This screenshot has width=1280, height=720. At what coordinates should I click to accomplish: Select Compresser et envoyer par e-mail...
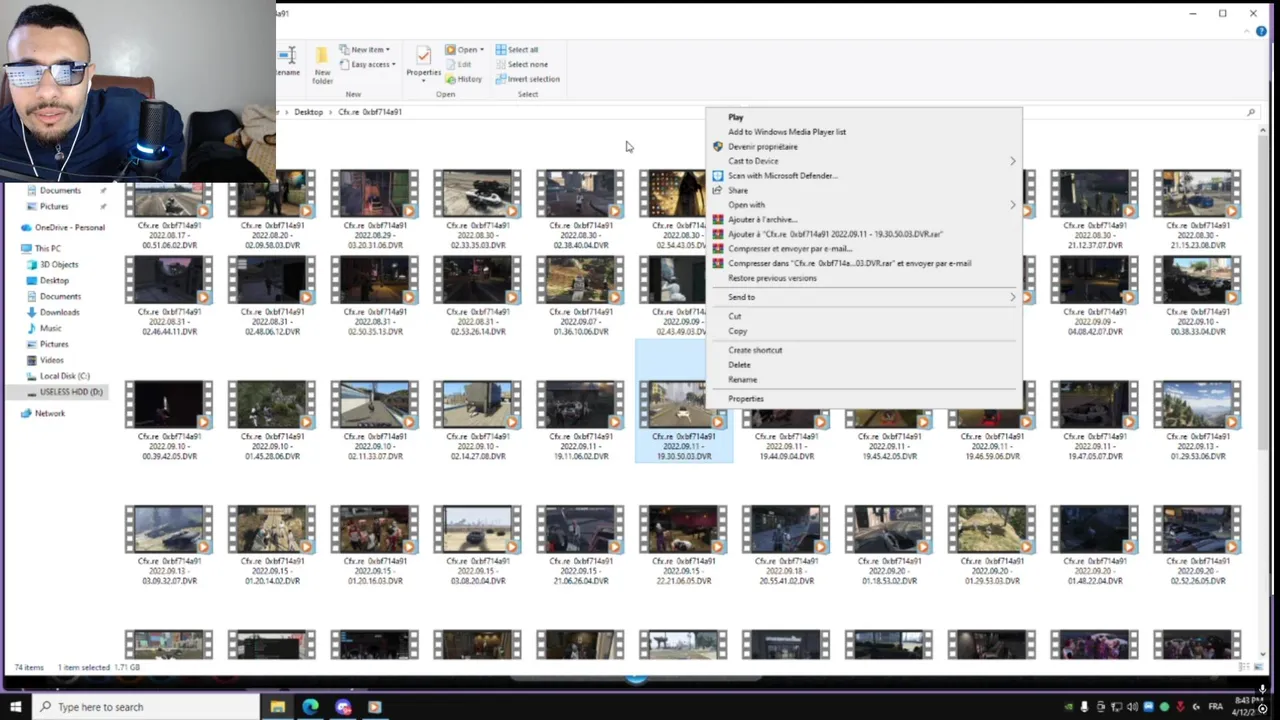(x=863, y=249)
